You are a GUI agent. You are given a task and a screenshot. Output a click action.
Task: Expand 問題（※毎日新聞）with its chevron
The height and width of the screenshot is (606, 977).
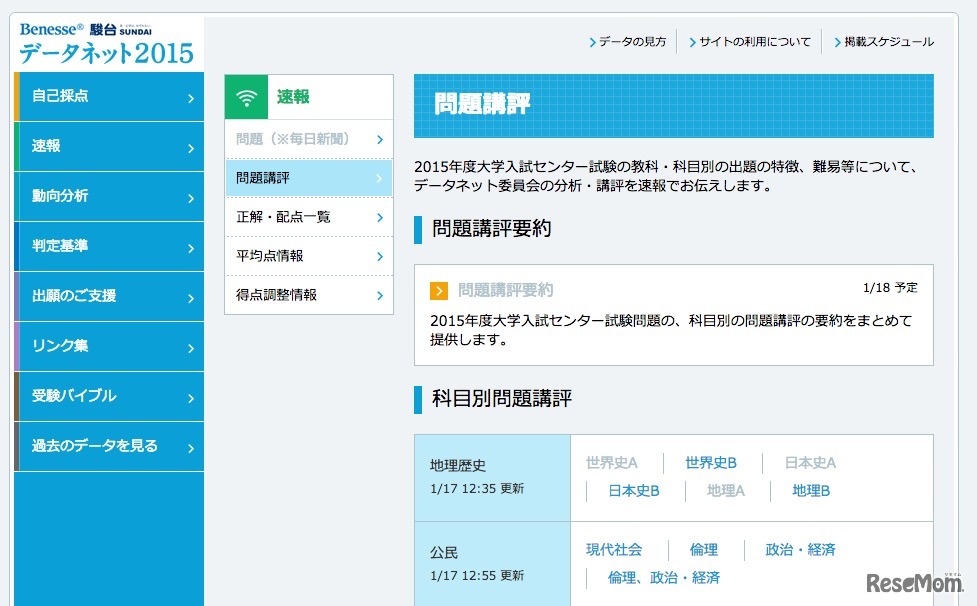(x=381, y=140)
